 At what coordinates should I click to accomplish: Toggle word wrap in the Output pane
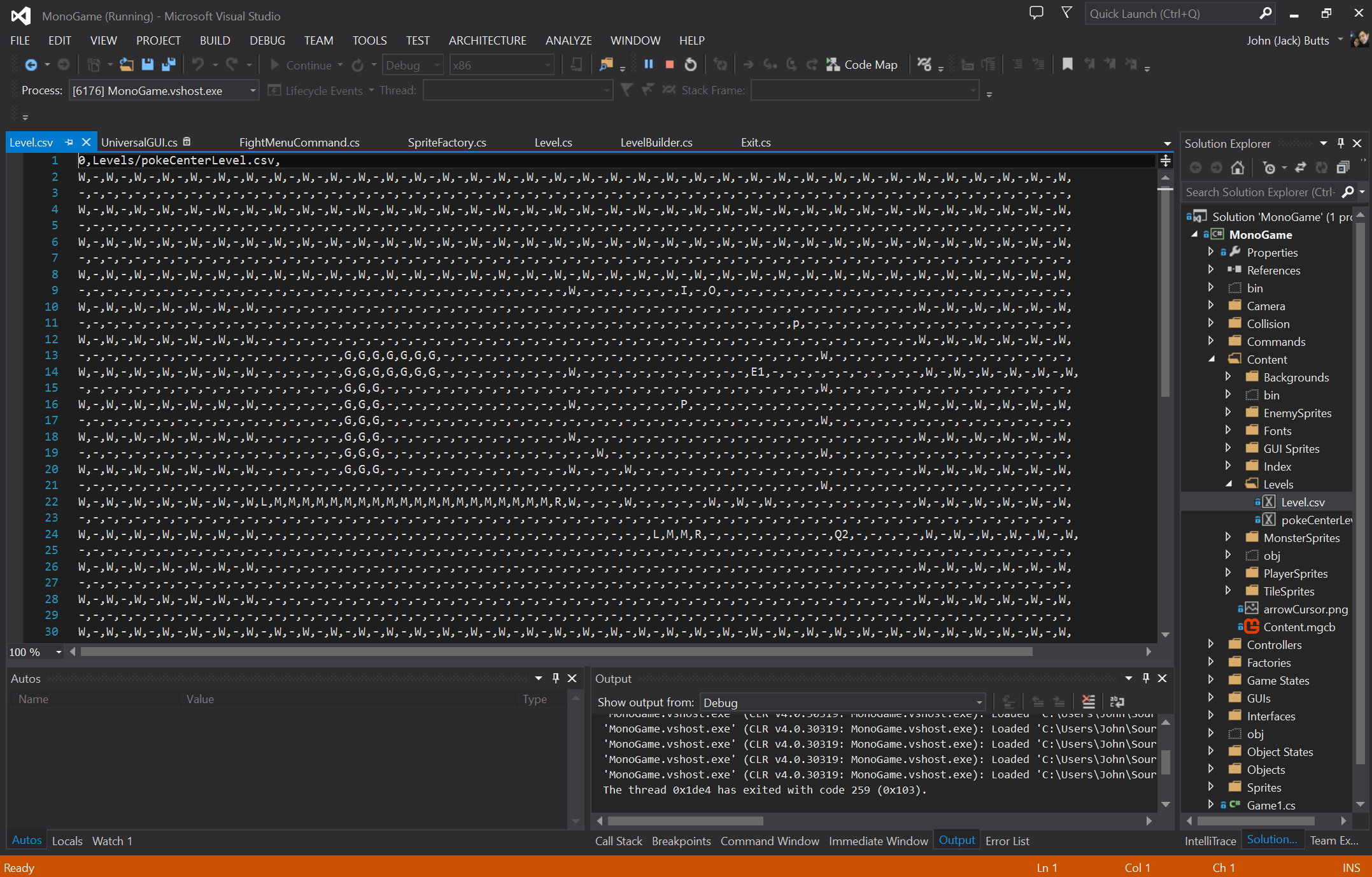pos(1117,702)
